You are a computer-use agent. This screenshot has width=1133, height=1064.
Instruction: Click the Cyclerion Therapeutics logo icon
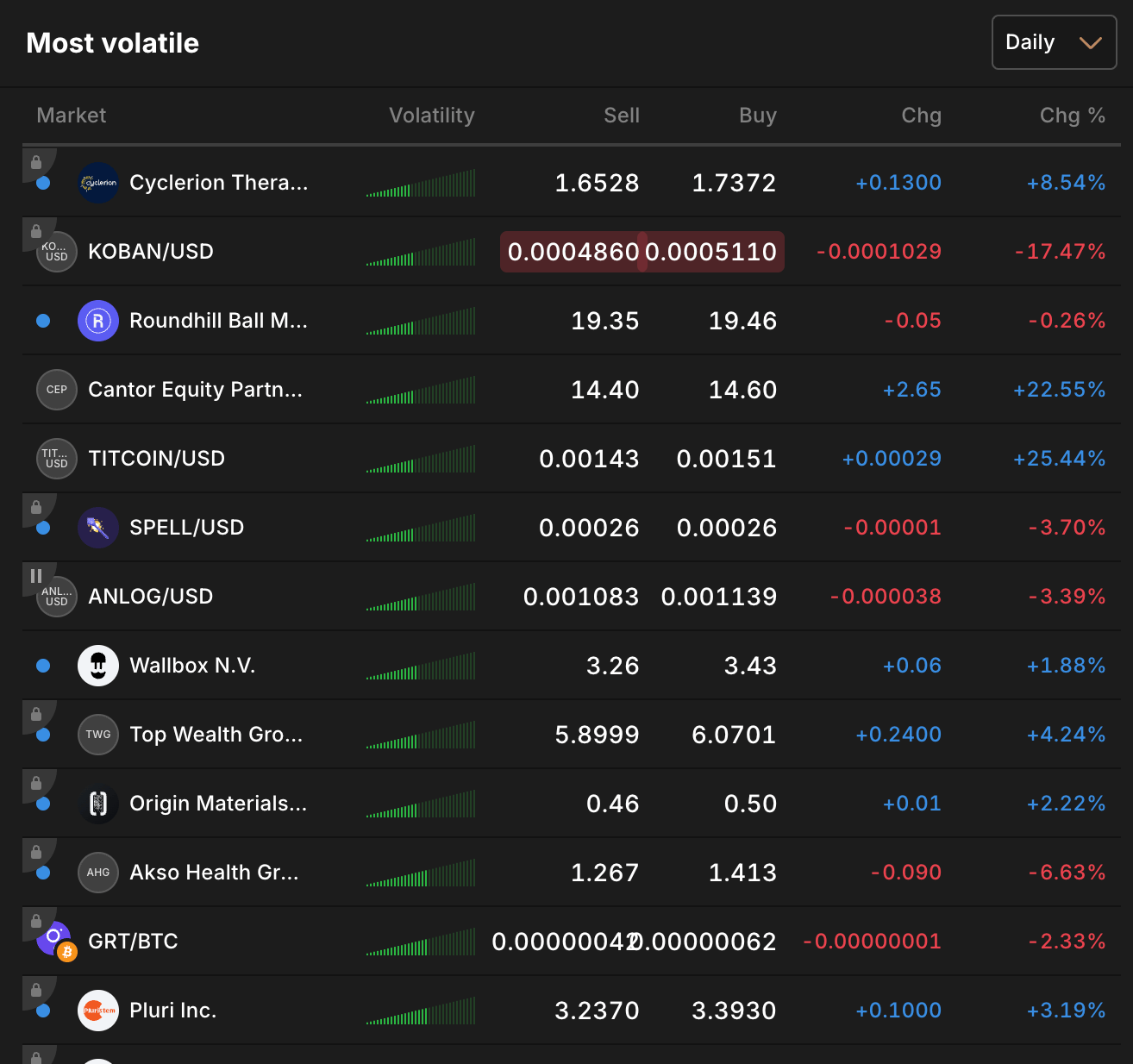pyautogui.click(x=98, y=183)
